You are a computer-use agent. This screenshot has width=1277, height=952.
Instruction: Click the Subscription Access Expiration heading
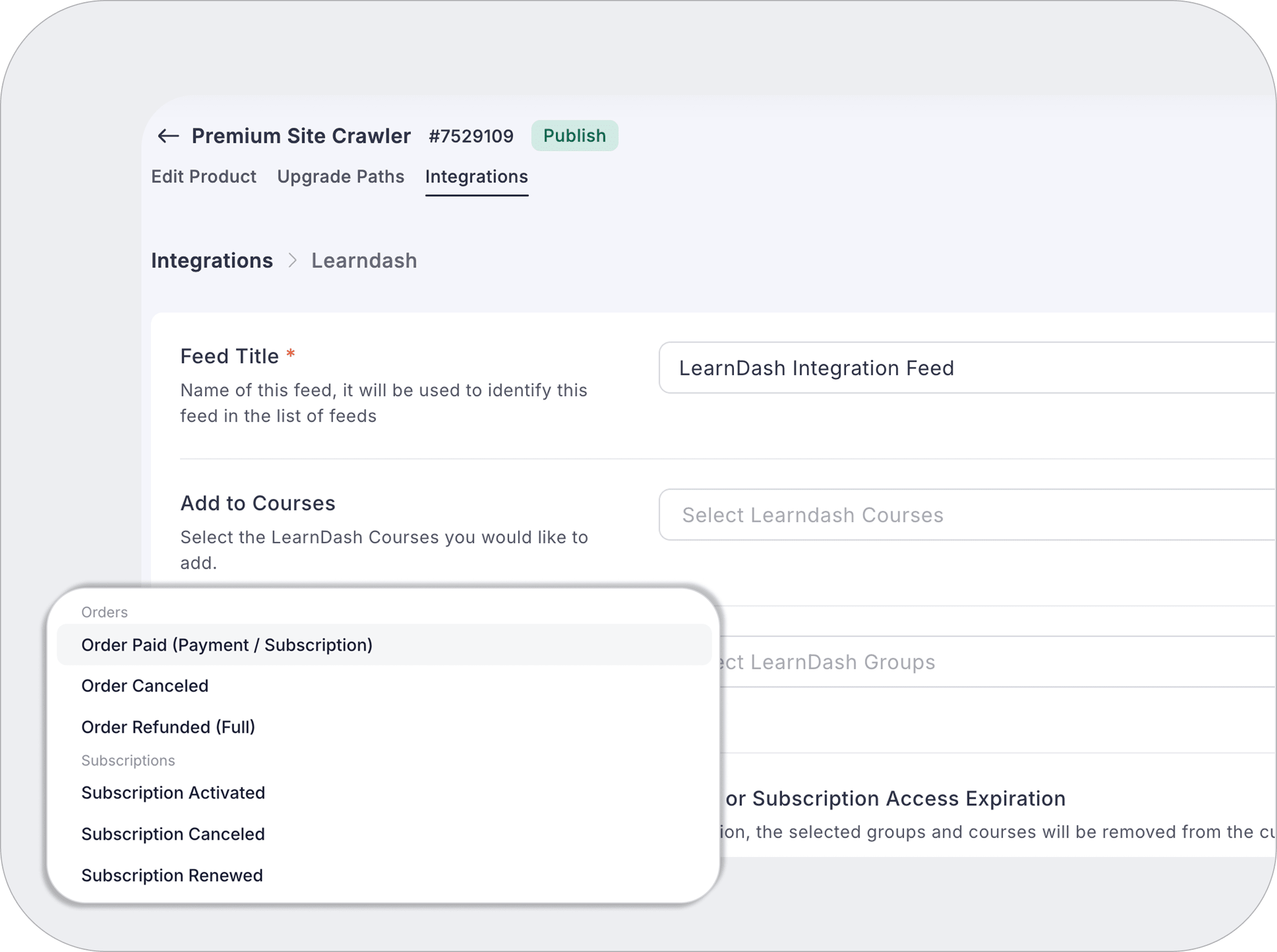point(895,798)
